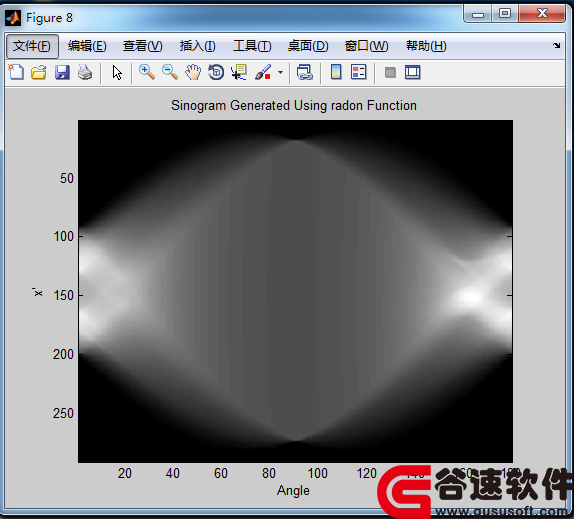Open the 文件(F) menu
Image resolution: width=574 pixels, height=519 pixels.
pyautogui.click(x=32, y=46)
